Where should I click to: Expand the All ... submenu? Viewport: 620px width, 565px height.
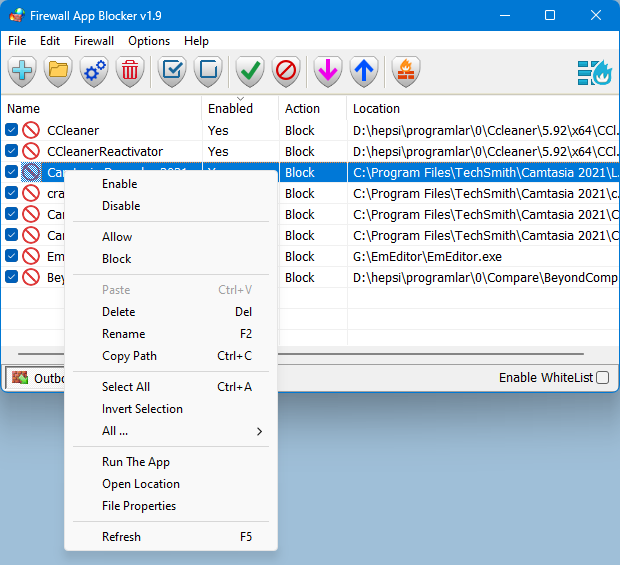[180, 431]
